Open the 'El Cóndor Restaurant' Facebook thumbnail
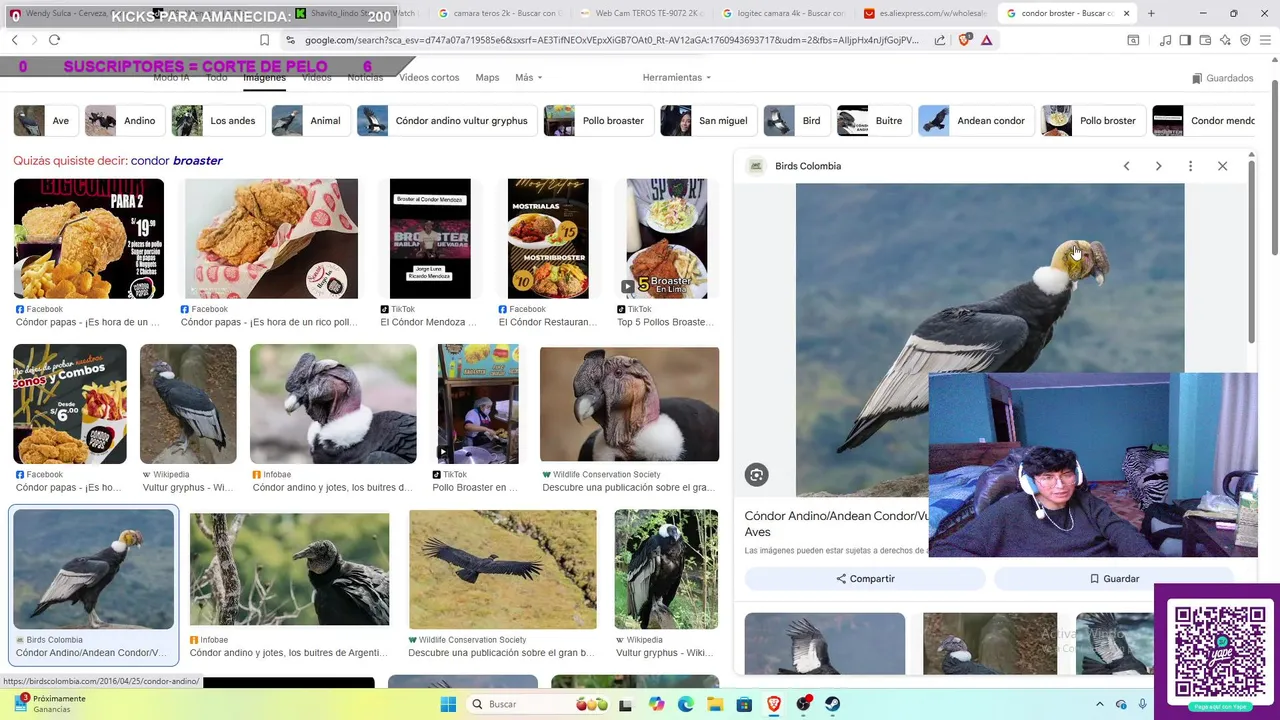 pyautogui.click(x=548, y=239)
